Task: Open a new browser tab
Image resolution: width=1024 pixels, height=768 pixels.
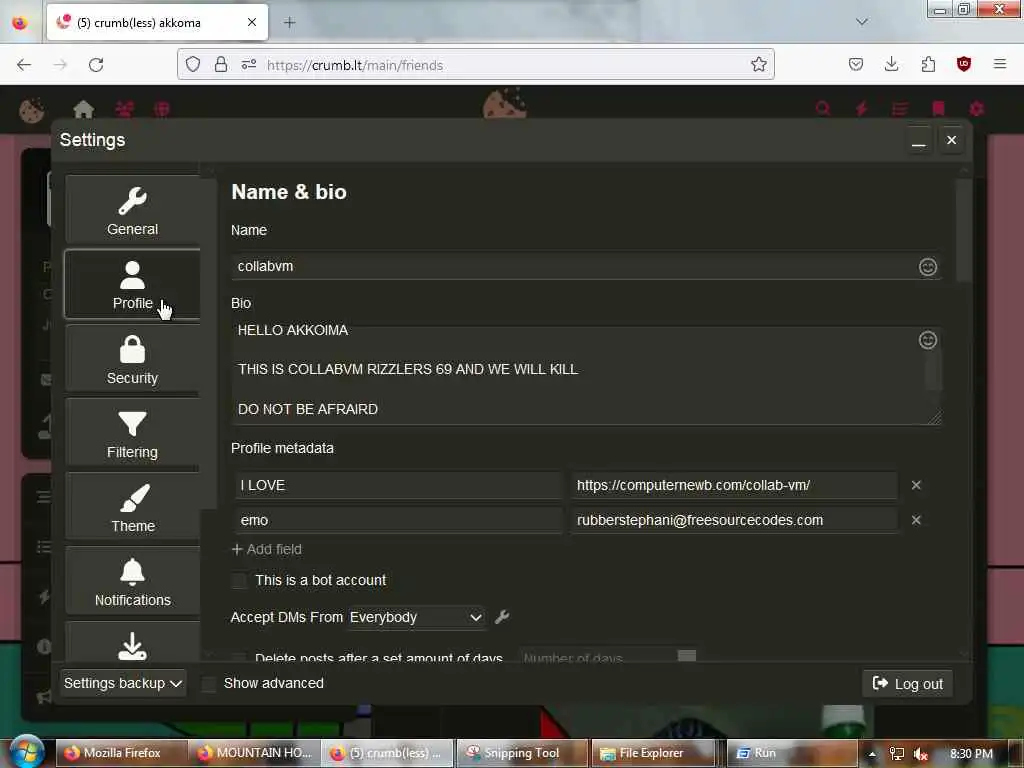Action: pyautogui.click(x=290, y=23)
